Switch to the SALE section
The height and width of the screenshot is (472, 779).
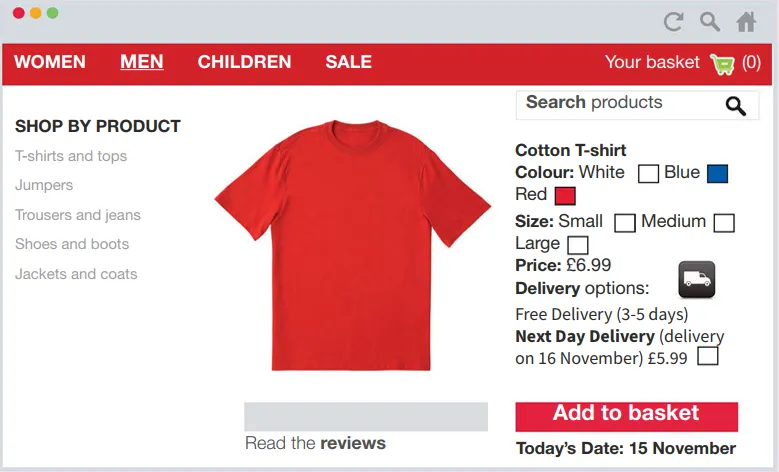(348, 62)
